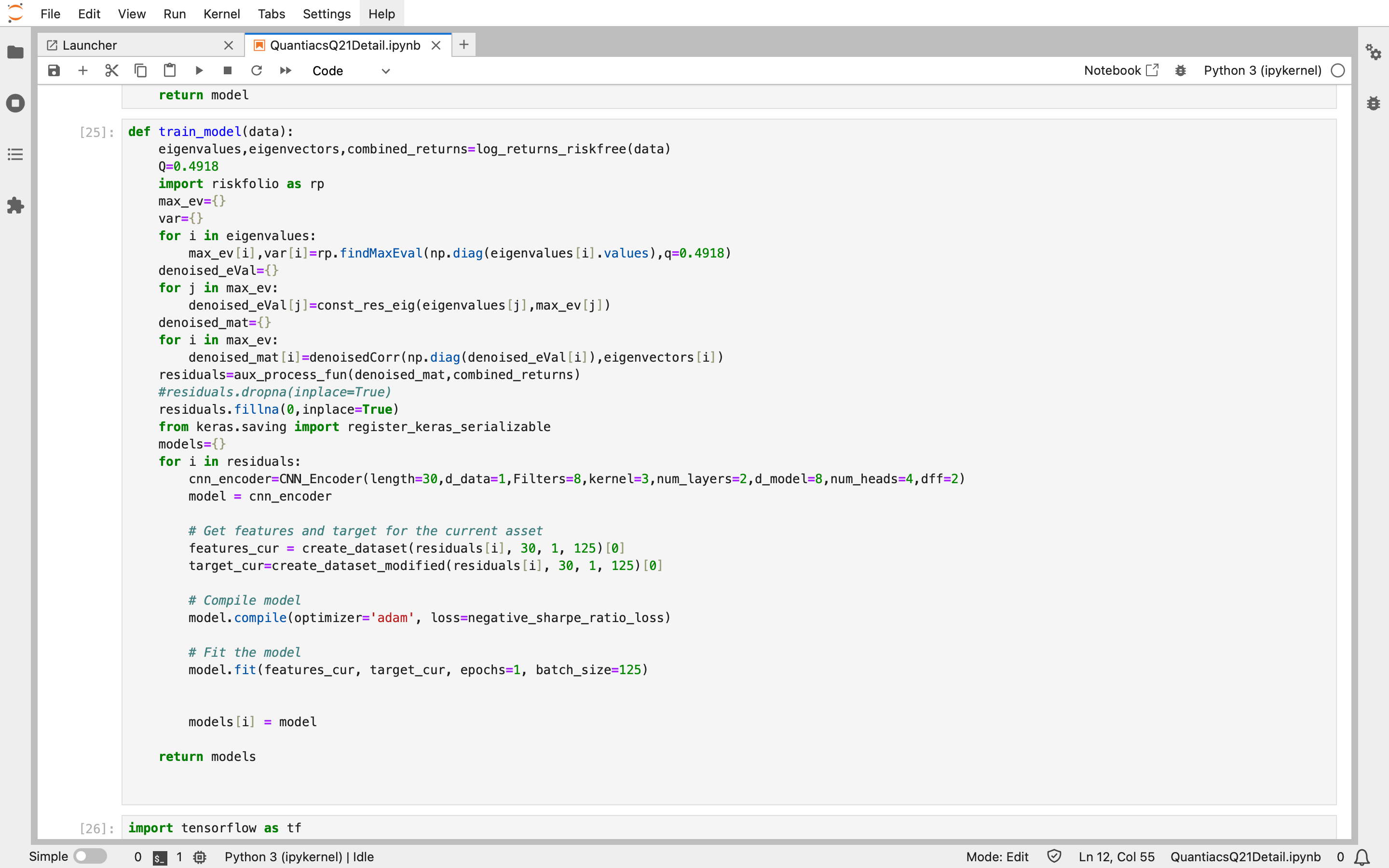Open the View menu

click(x=132, y=14)
